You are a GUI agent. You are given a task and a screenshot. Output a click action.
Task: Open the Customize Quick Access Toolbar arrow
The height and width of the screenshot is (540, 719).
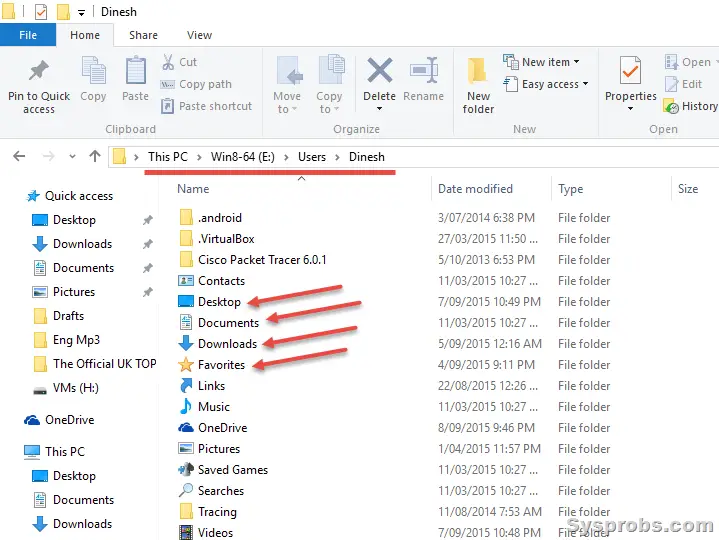click(x=81, y=13)
